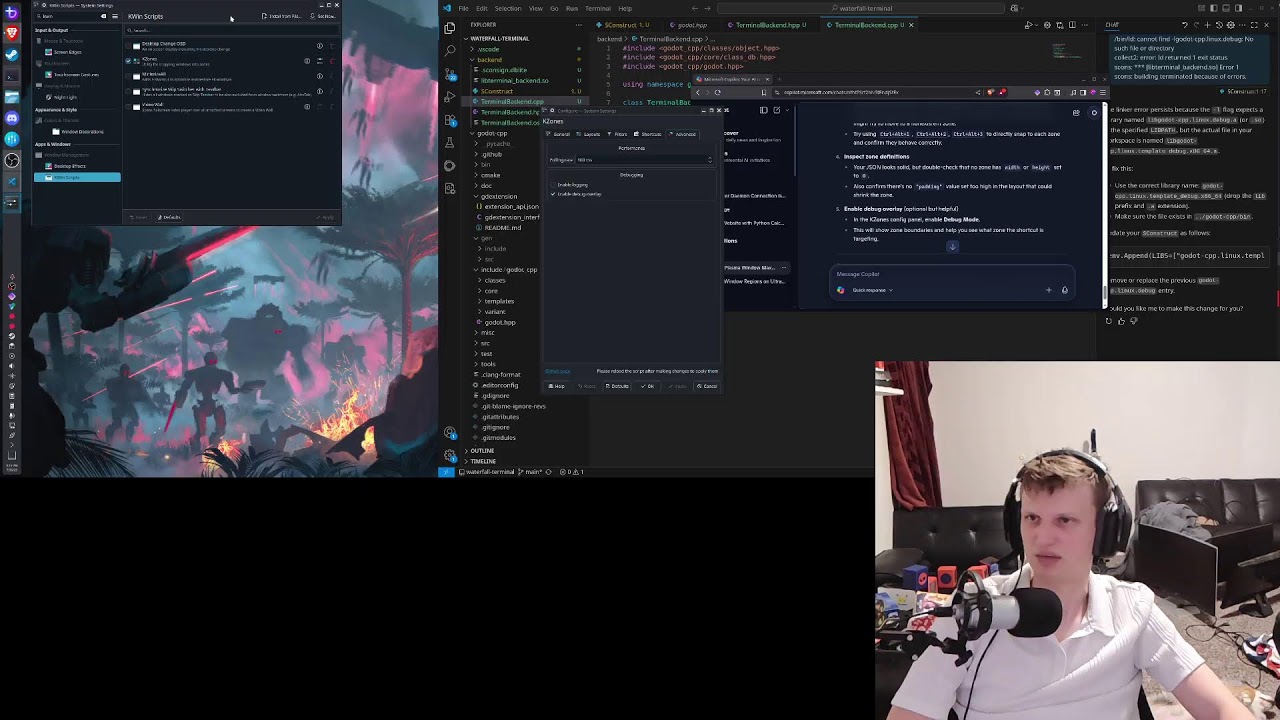1280x720 pixels.
Task: Click Defaults in KZones configure dialog
Action: [617, 386]
